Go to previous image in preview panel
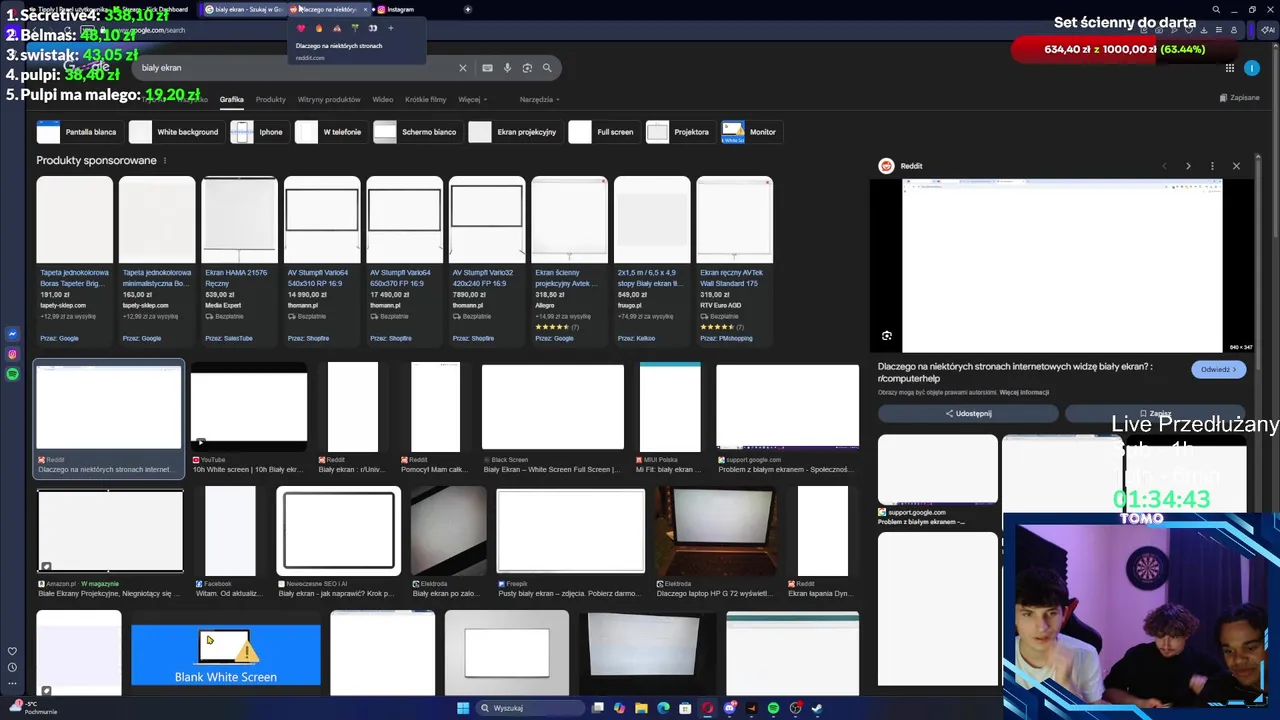1280x720 pixels. click(x=1164, y=166)
